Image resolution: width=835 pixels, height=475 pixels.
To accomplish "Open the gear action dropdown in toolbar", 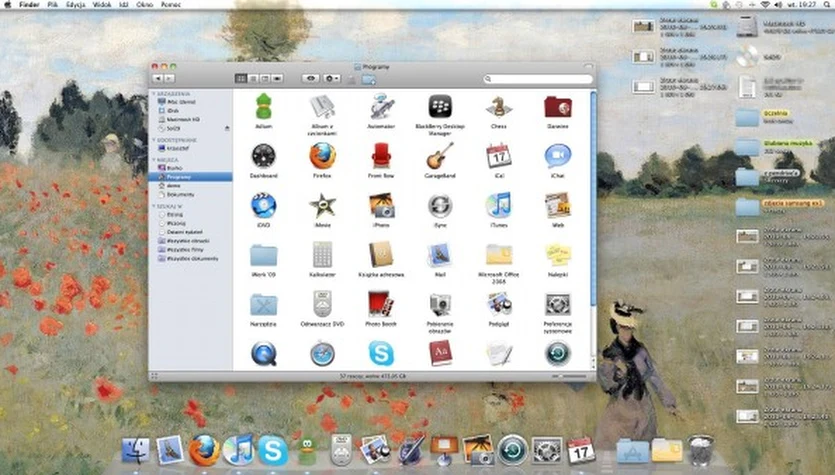I will (x=332, y=78).
